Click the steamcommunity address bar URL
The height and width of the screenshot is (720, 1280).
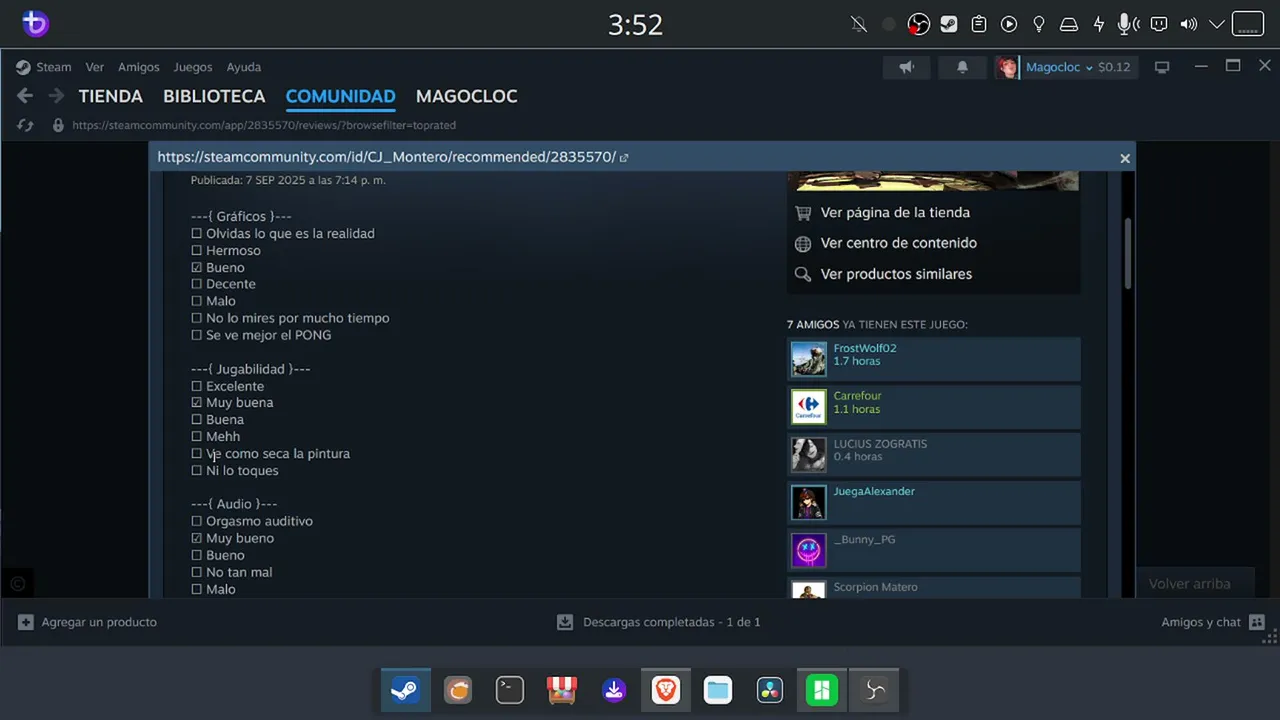coord(264,125)
